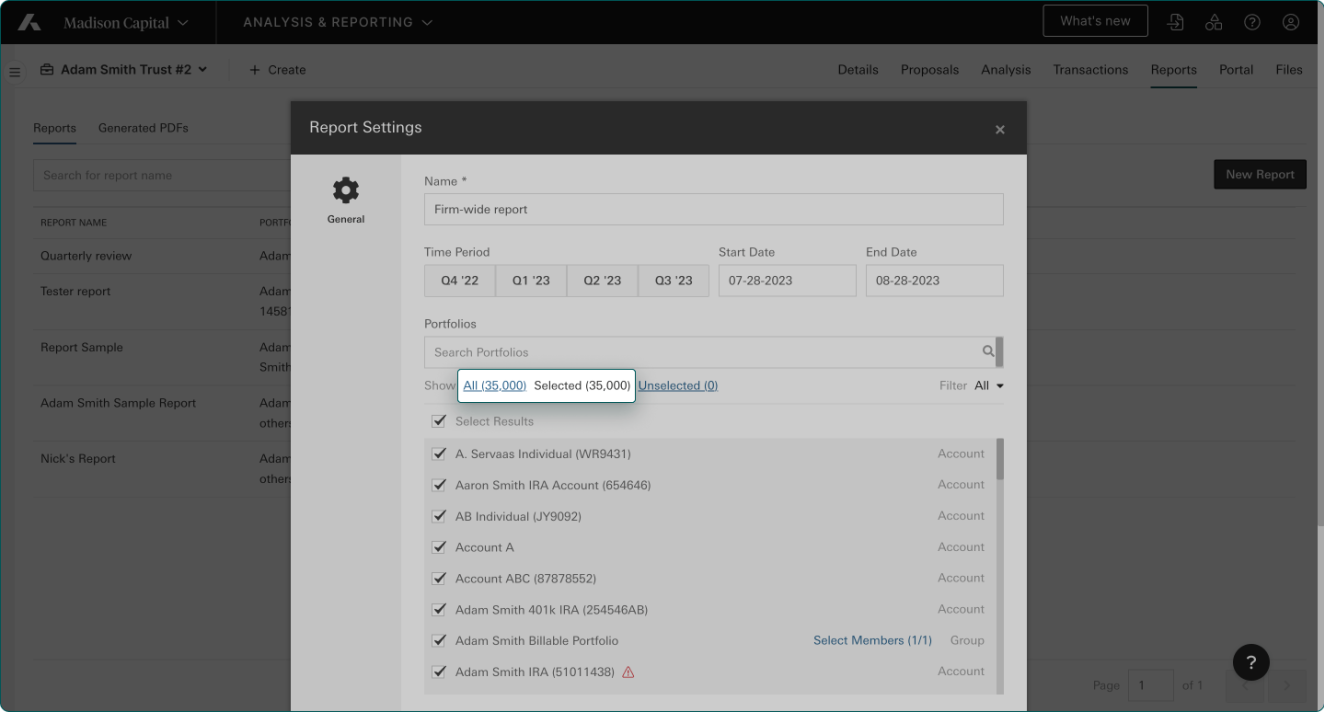Toggle the hamburger sidebar menu icon
Image resolution: width=1324 pixels, height=712 pixels.
[15, 71]
